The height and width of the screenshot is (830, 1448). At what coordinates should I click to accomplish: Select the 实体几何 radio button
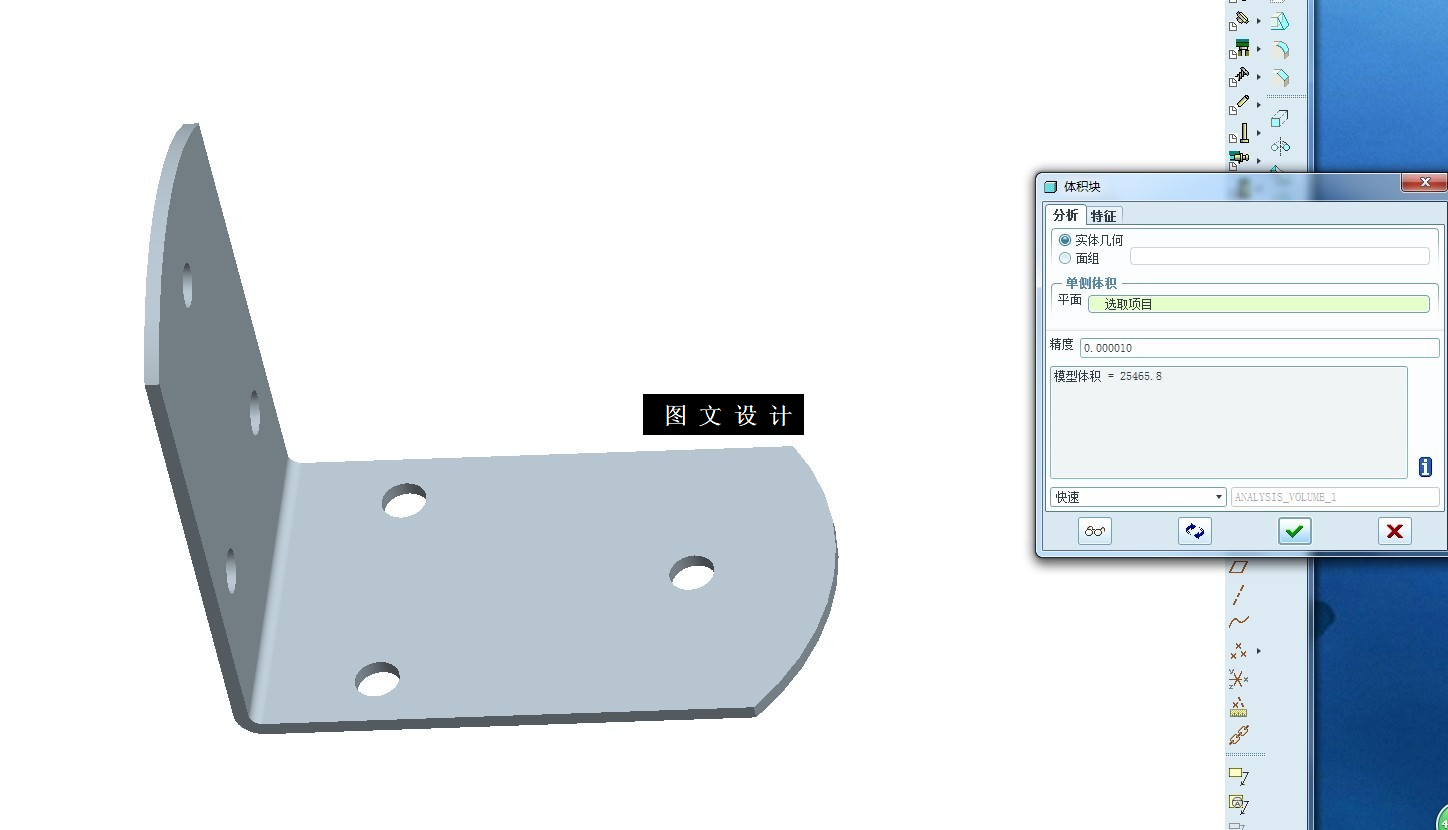(x=1065, y=240)
